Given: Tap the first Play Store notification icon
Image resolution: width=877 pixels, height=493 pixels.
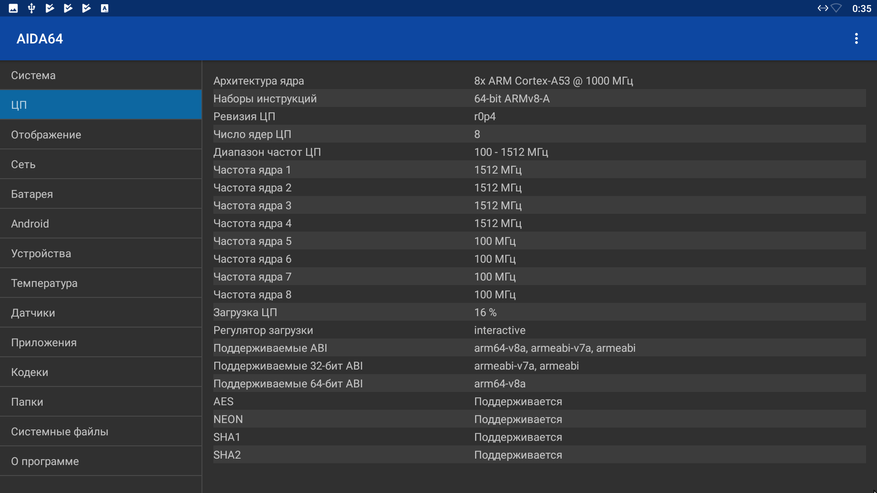Looking at the screenshot, I should coord(50,8).
